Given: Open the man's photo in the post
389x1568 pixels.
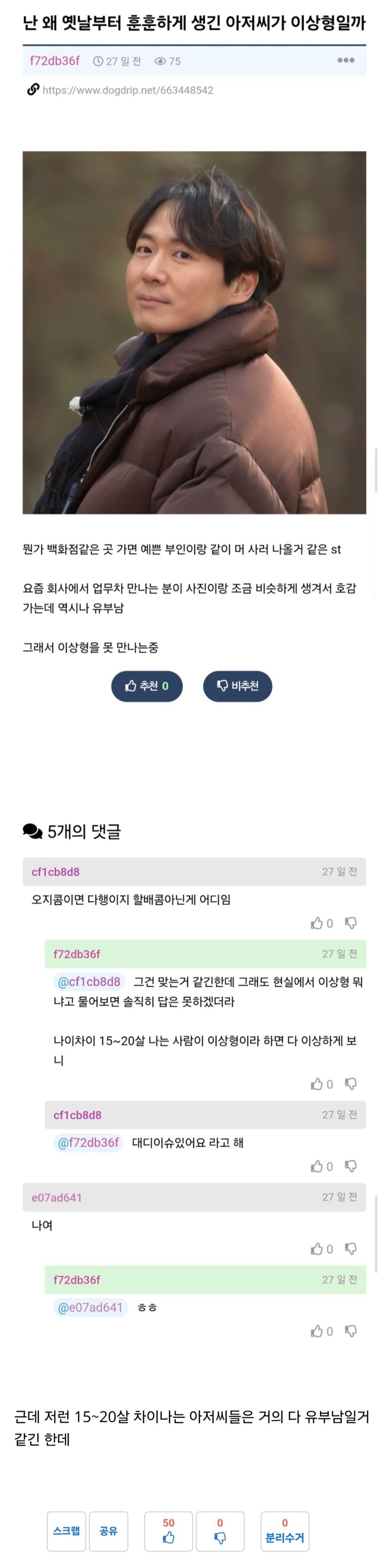Looking at the screenshot, I should [194, 332].
